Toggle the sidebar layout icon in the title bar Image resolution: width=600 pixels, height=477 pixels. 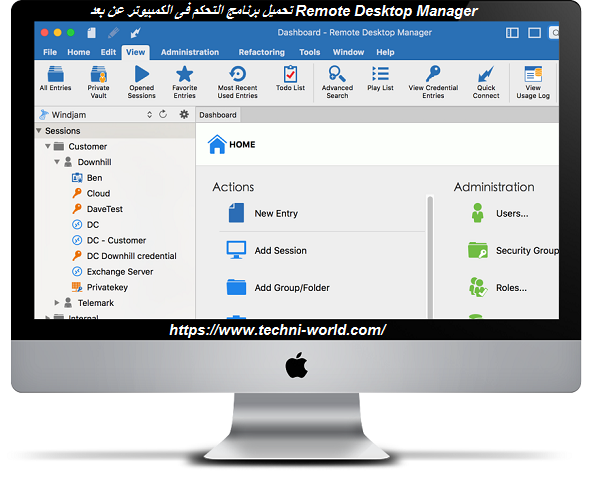pyautogui.click(x=512, y=33)
